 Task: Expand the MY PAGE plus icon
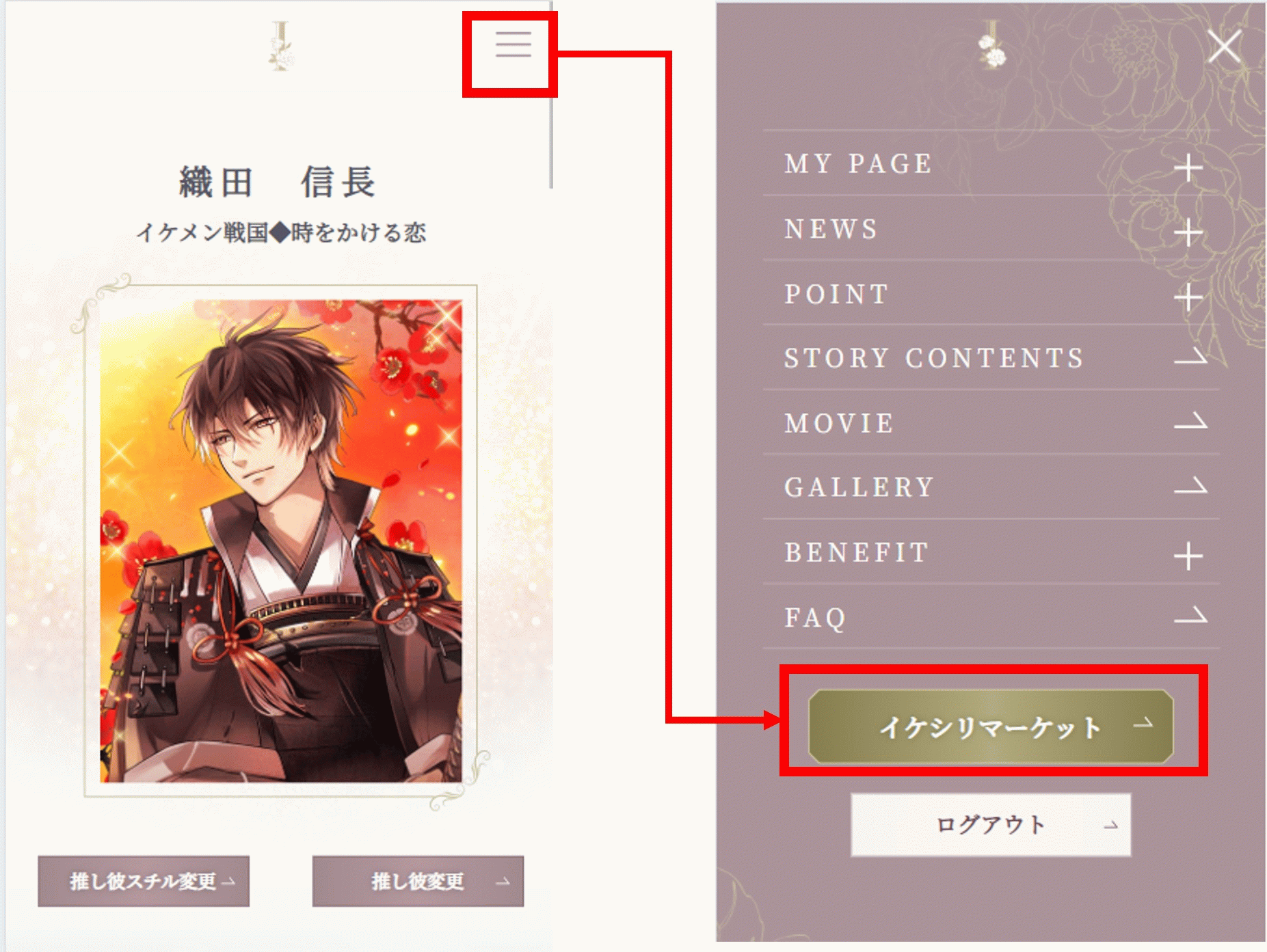[1188, 167]
